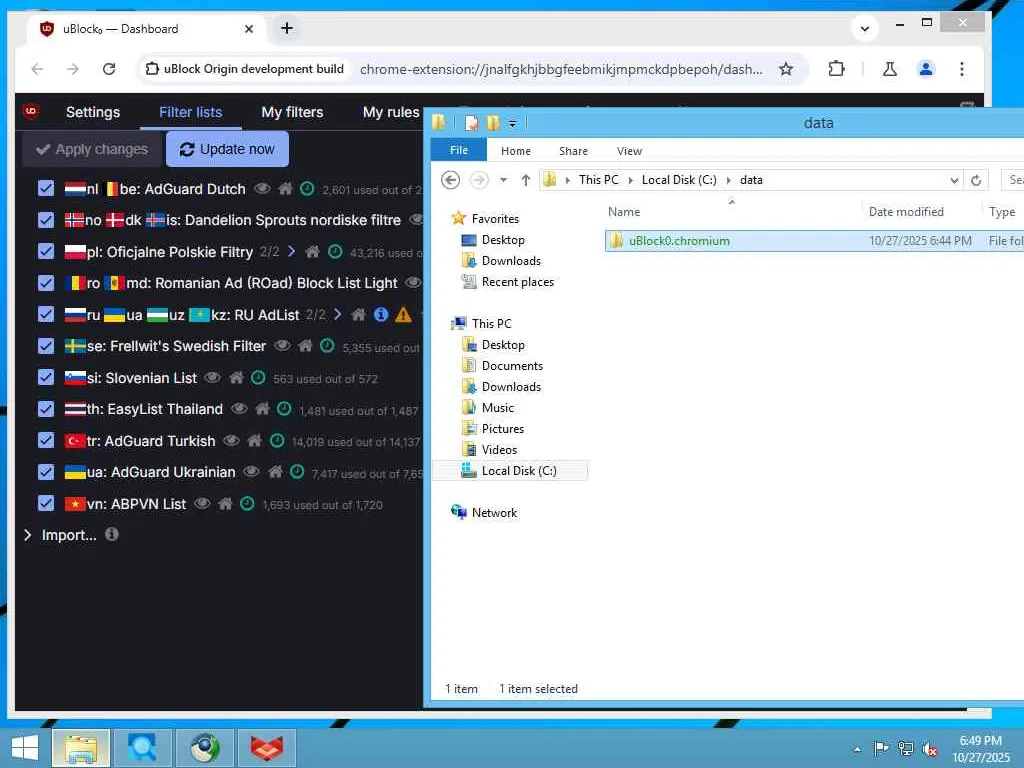
Task: Open Downloads under Favorites
Action: tap(511, 261)
